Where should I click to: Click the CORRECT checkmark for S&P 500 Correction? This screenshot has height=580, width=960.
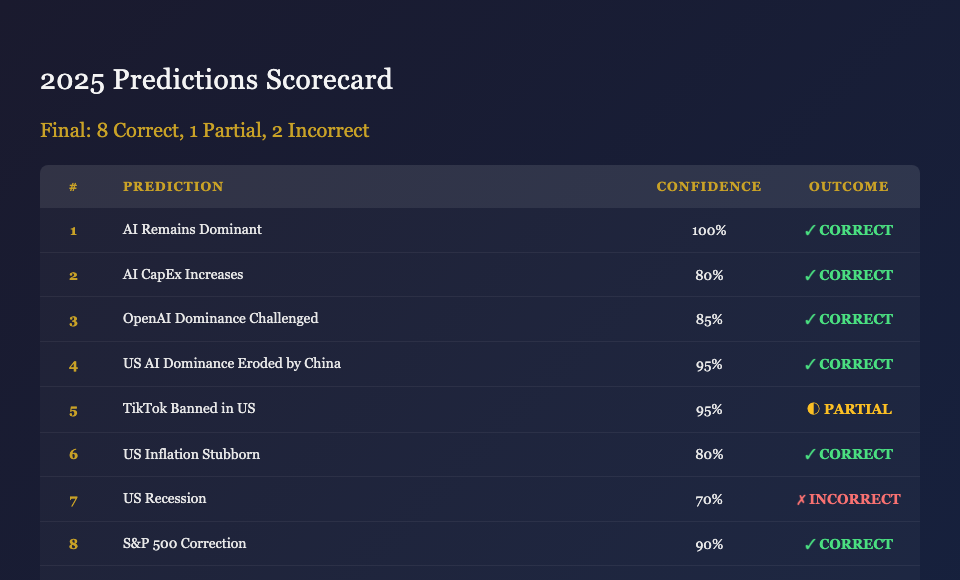coord(810,544)
